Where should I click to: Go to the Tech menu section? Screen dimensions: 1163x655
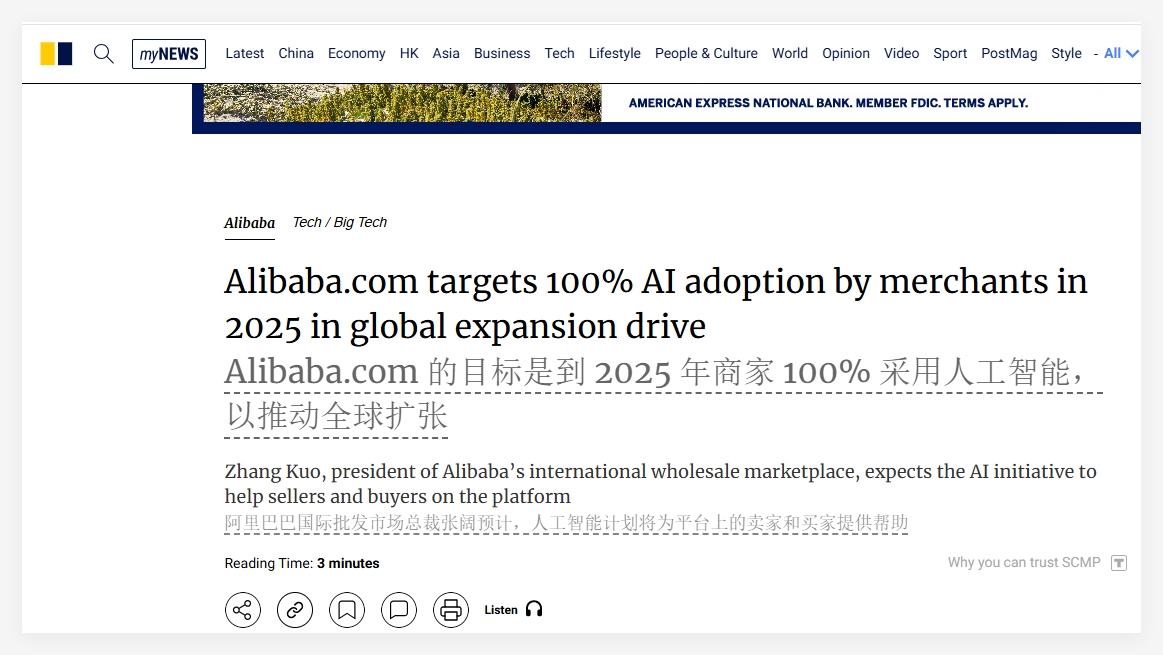click(559, 54)
